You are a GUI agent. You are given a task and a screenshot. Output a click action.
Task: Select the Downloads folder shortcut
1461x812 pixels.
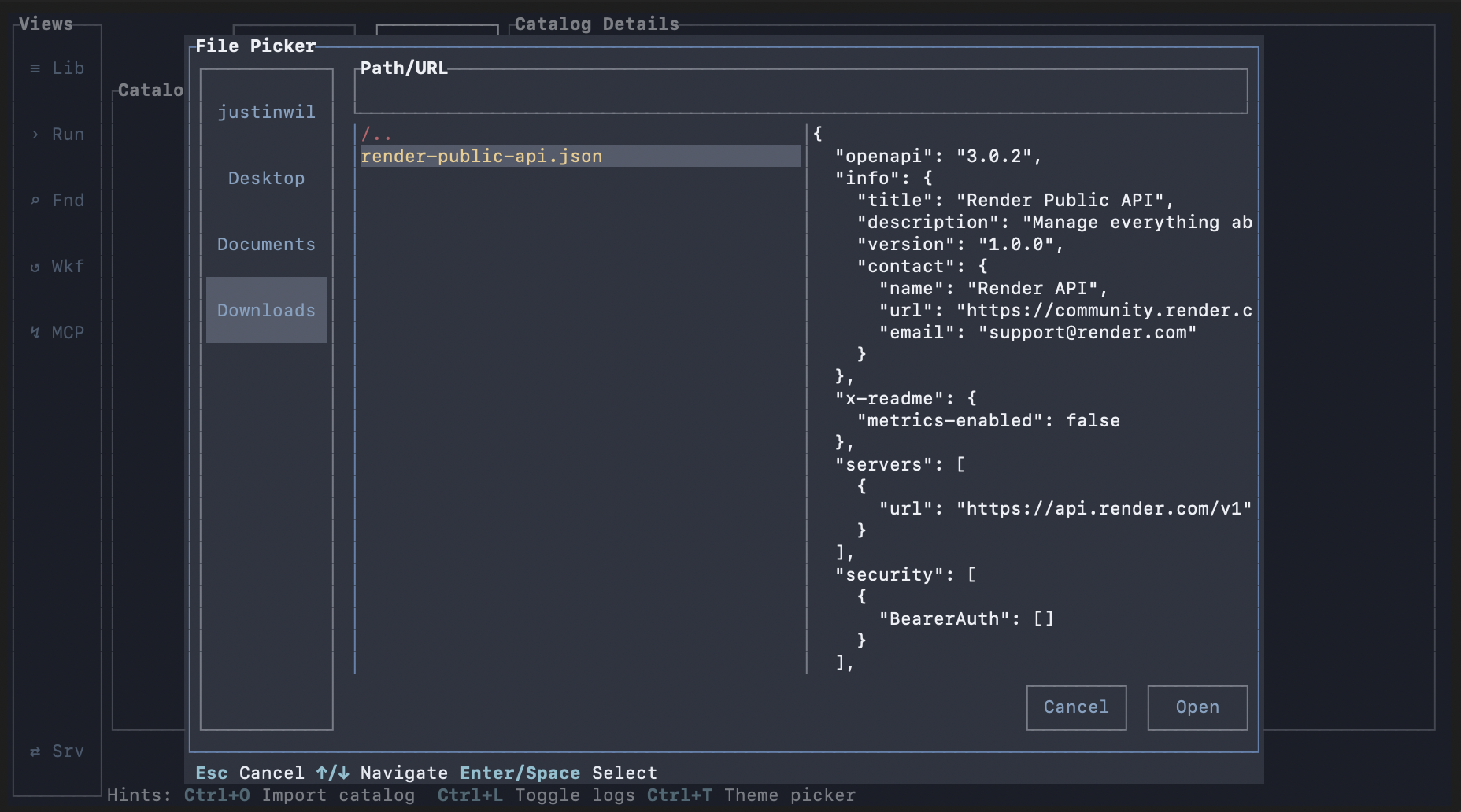click(266, 310)
